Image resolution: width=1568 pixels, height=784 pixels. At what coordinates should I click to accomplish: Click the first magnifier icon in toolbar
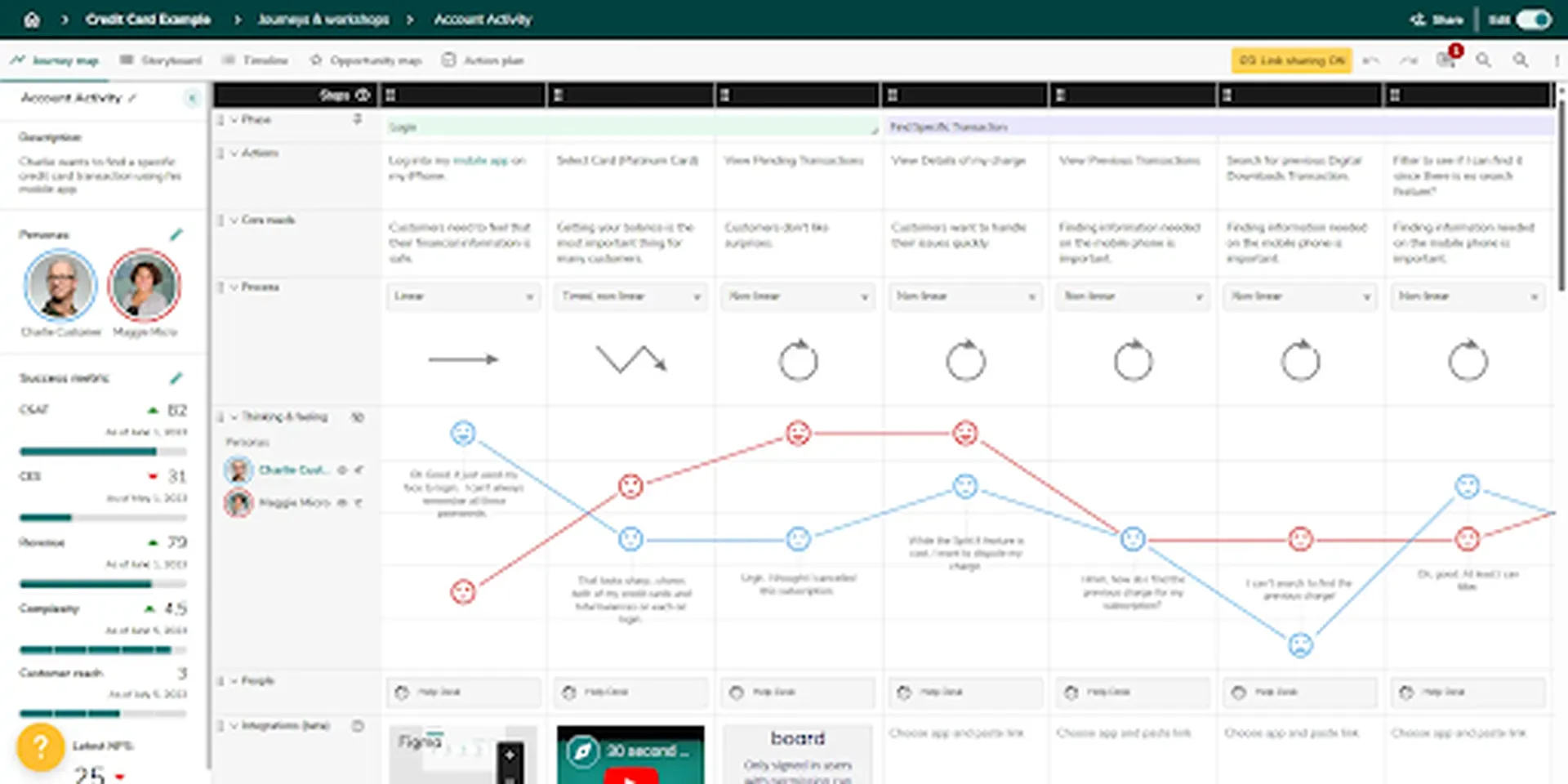click(1483, 60)
